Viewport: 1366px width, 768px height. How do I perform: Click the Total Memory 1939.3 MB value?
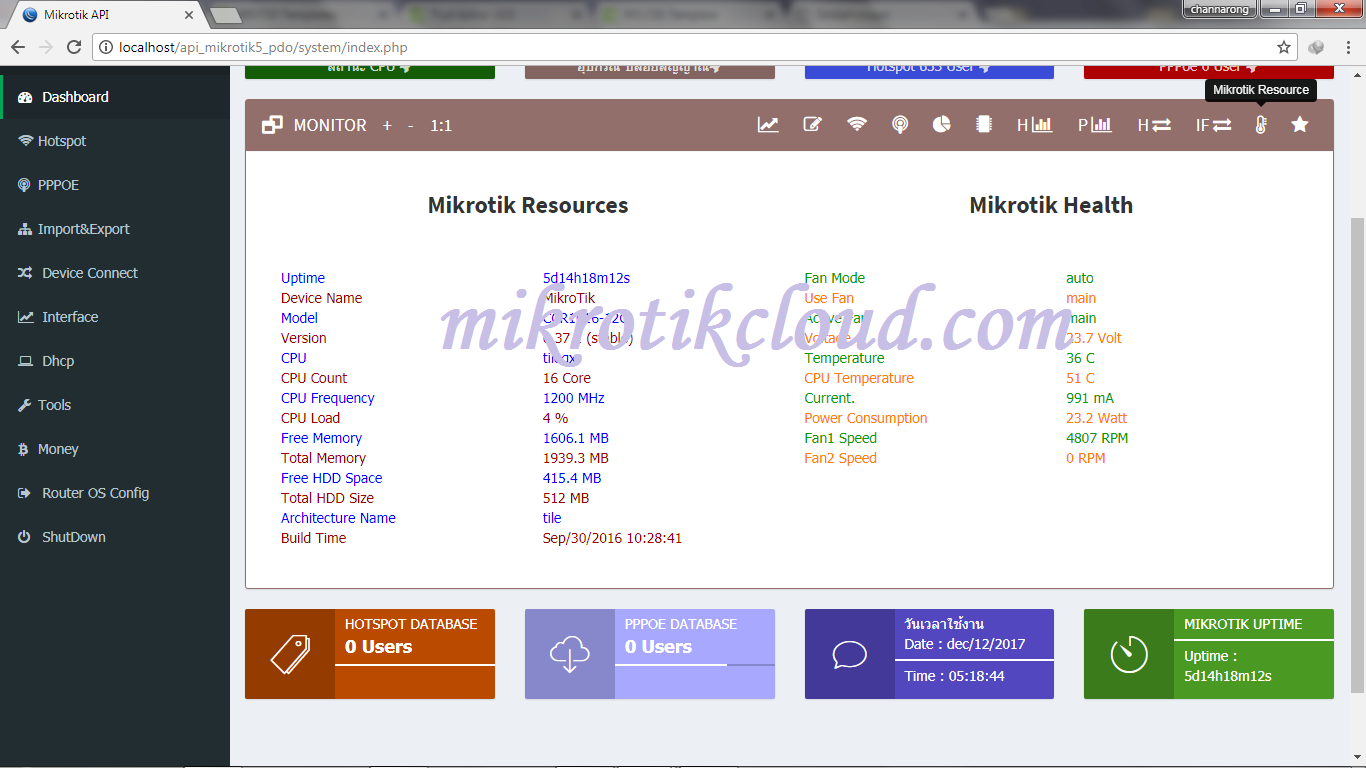pyautogui.click(x=576, y=458)
